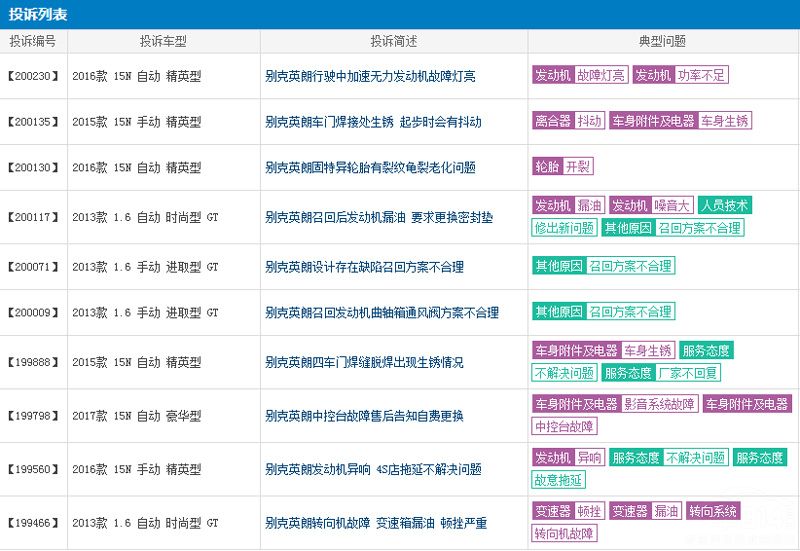The width and height of the screenshot is (800, 551).
Task: Select complaint number 【200130】
Action: [x=33, y=167]
